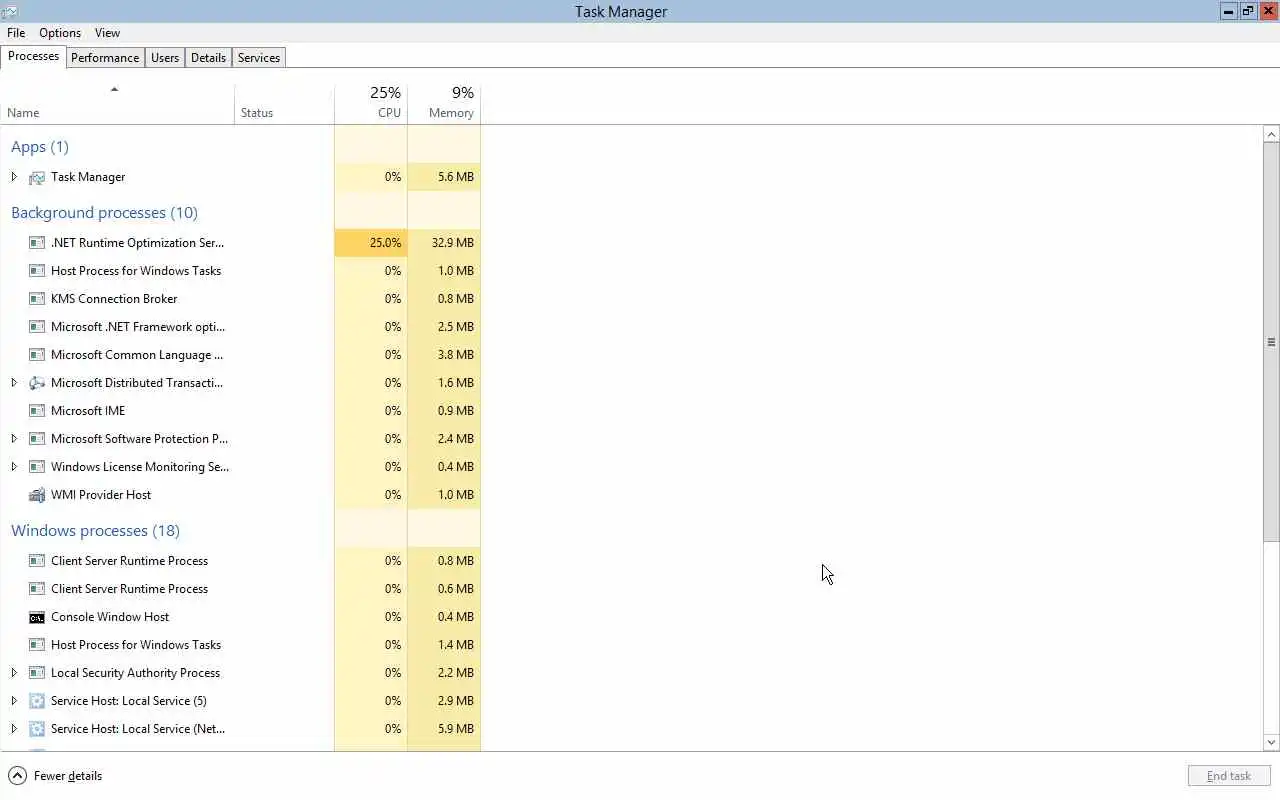Expand Microsoft Distributed Transaction row
The width and height of the screenshot is (1280, 800).
coord(14,383)
